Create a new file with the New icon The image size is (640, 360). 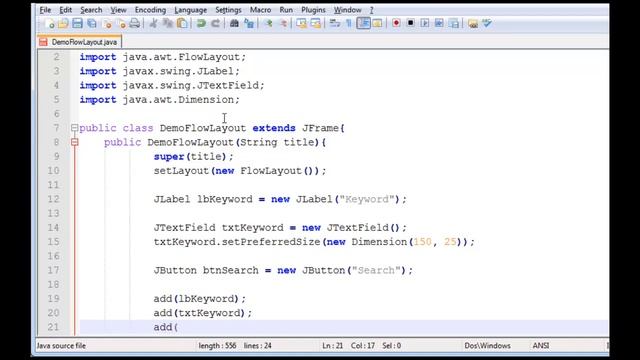pyautogui.click(x=49, y=23)
